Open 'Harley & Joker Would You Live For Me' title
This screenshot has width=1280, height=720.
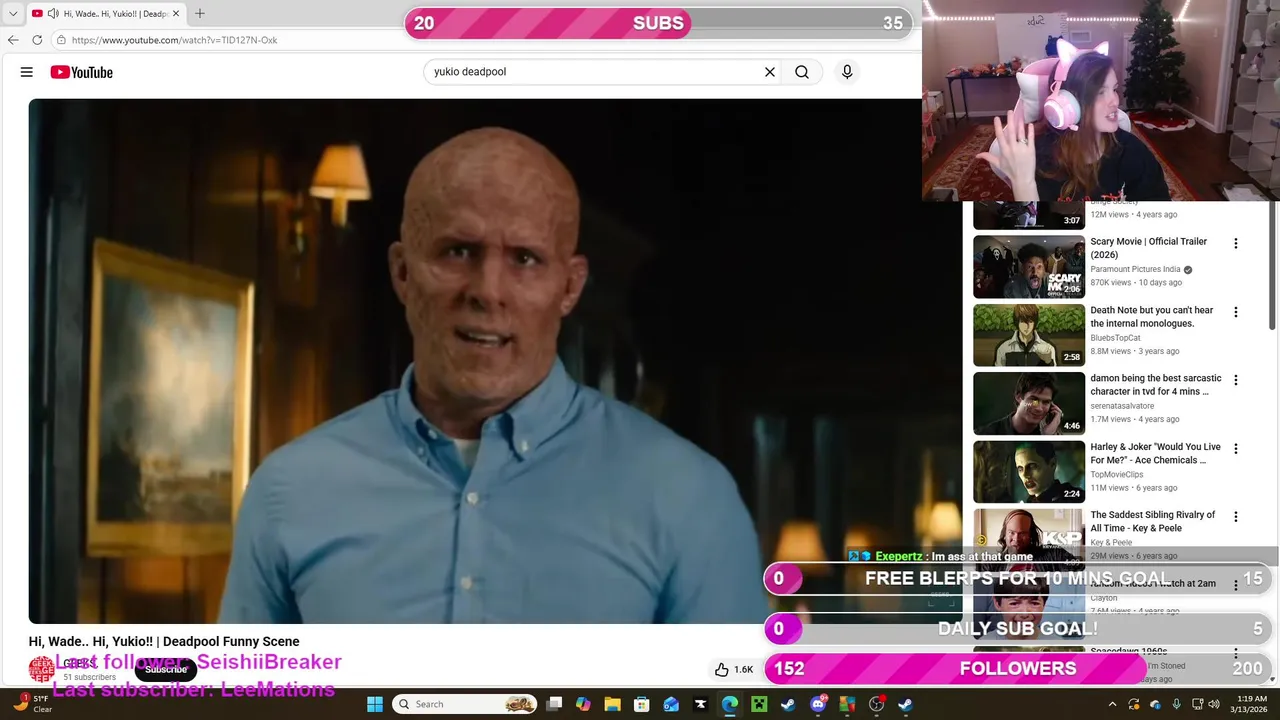coord(1155,453)
